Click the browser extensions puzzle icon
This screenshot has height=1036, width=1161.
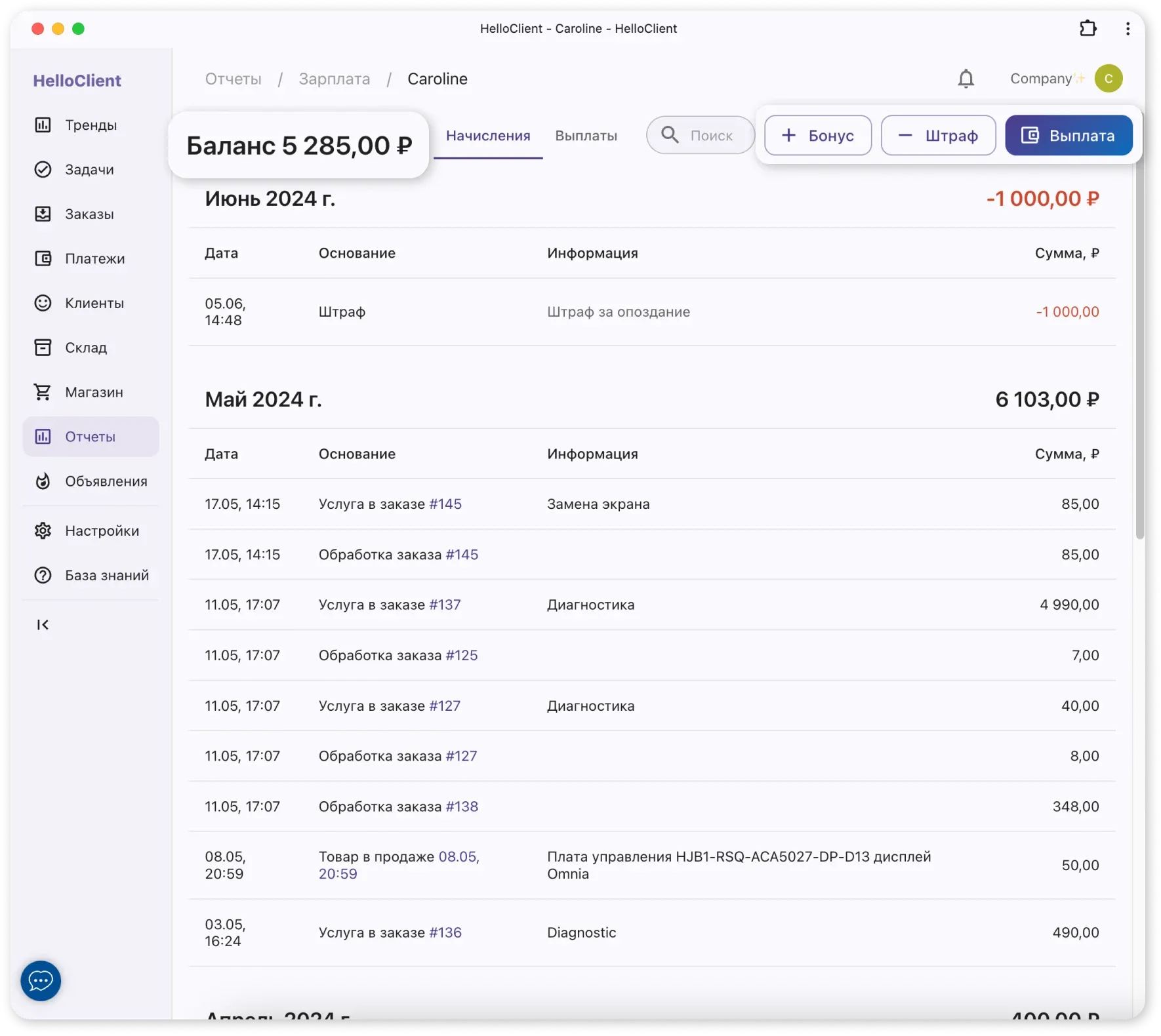[1088, 29]
